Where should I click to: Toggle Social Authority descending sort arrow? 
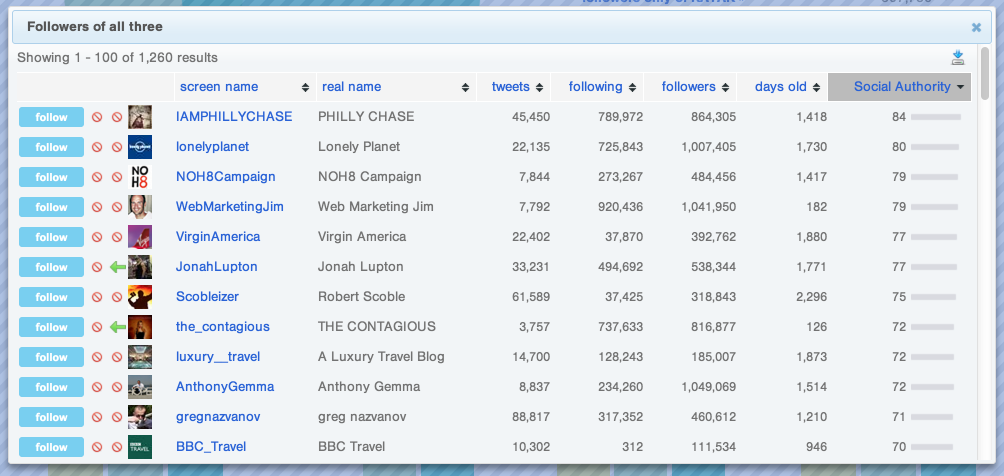pyautogui.click(x=960, y=88)
